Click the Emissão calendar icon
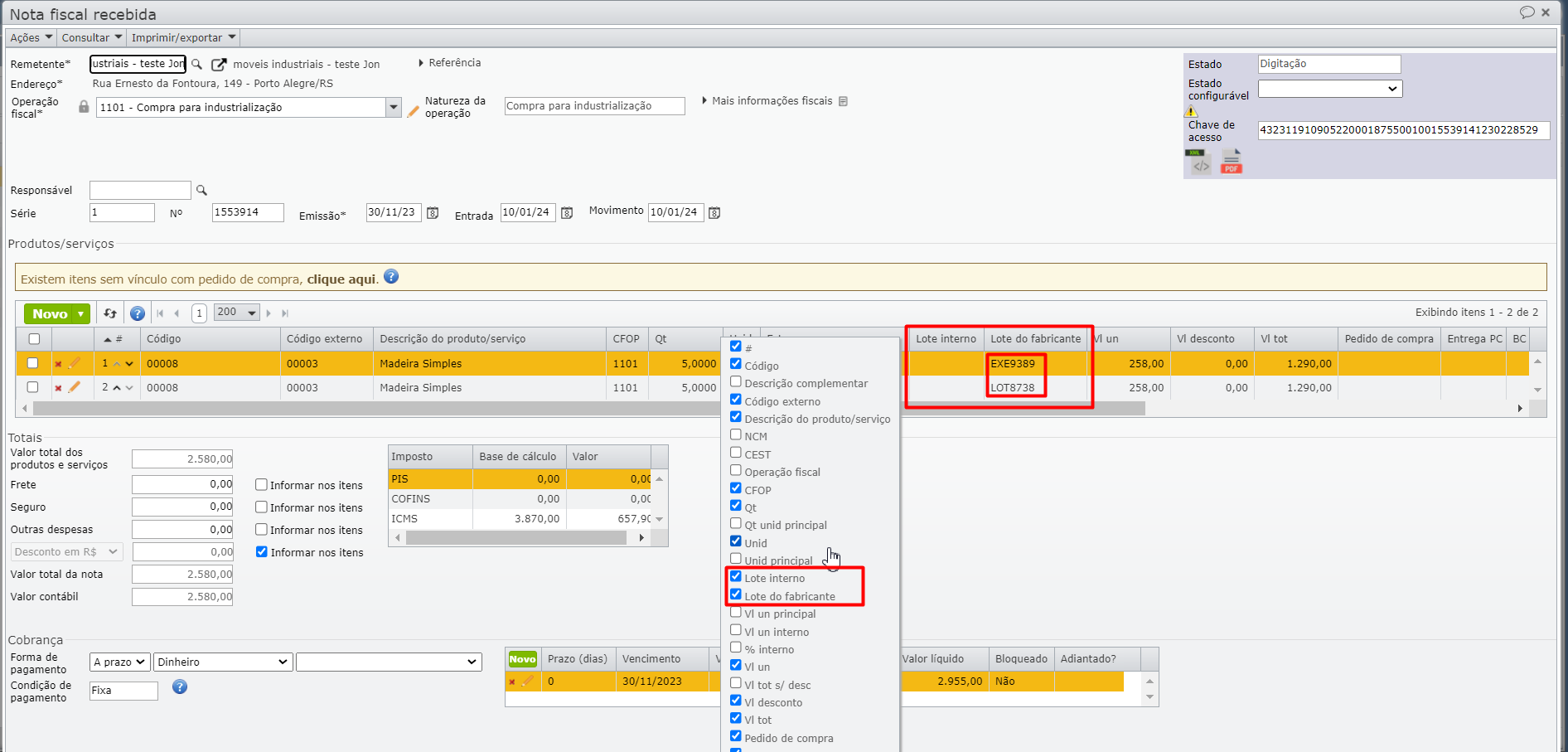Image resolution: width=1568 pixels, height=752 pixels. click(433, 213)
